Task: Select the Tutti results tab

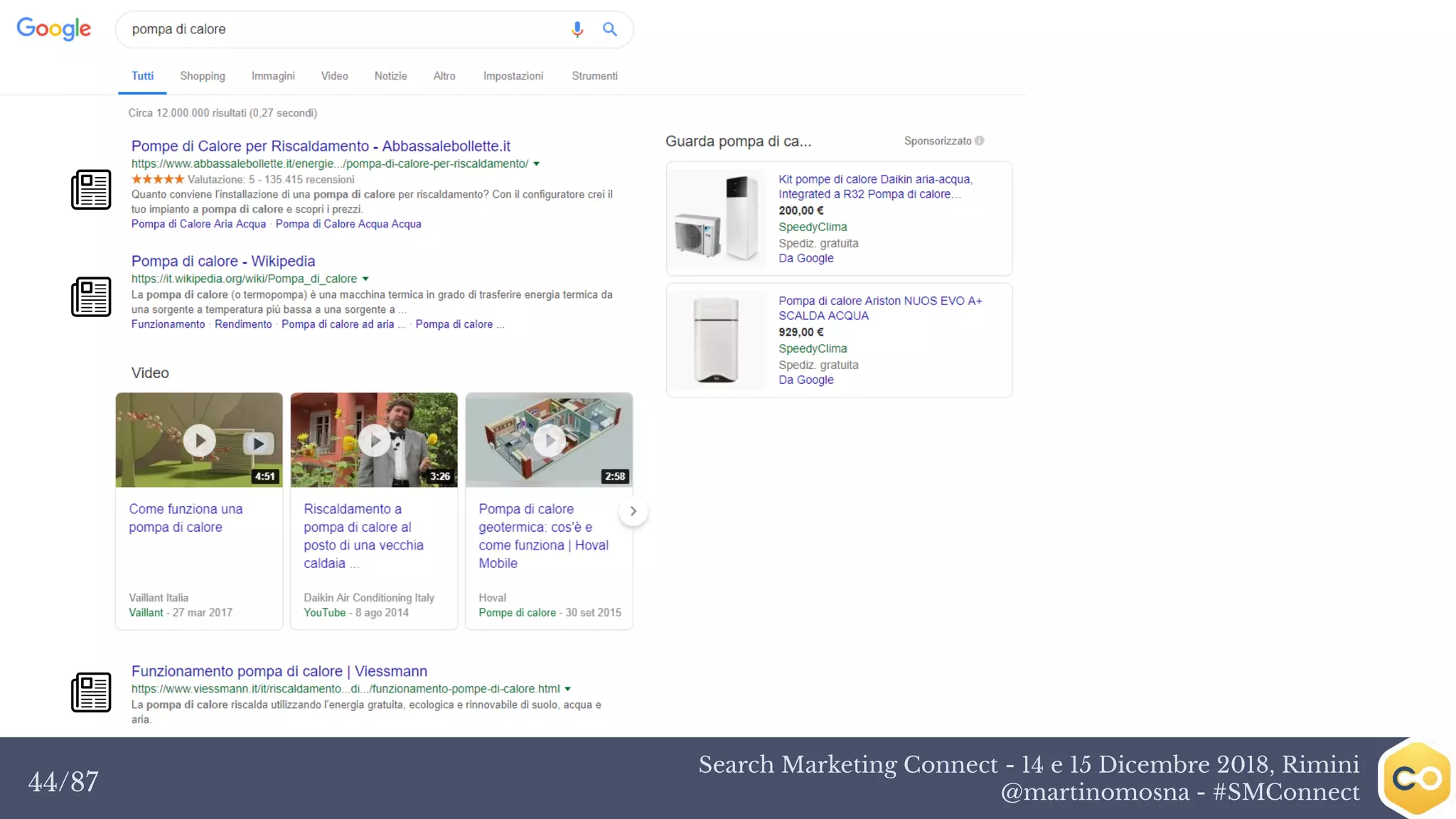Action: point(142,76)
